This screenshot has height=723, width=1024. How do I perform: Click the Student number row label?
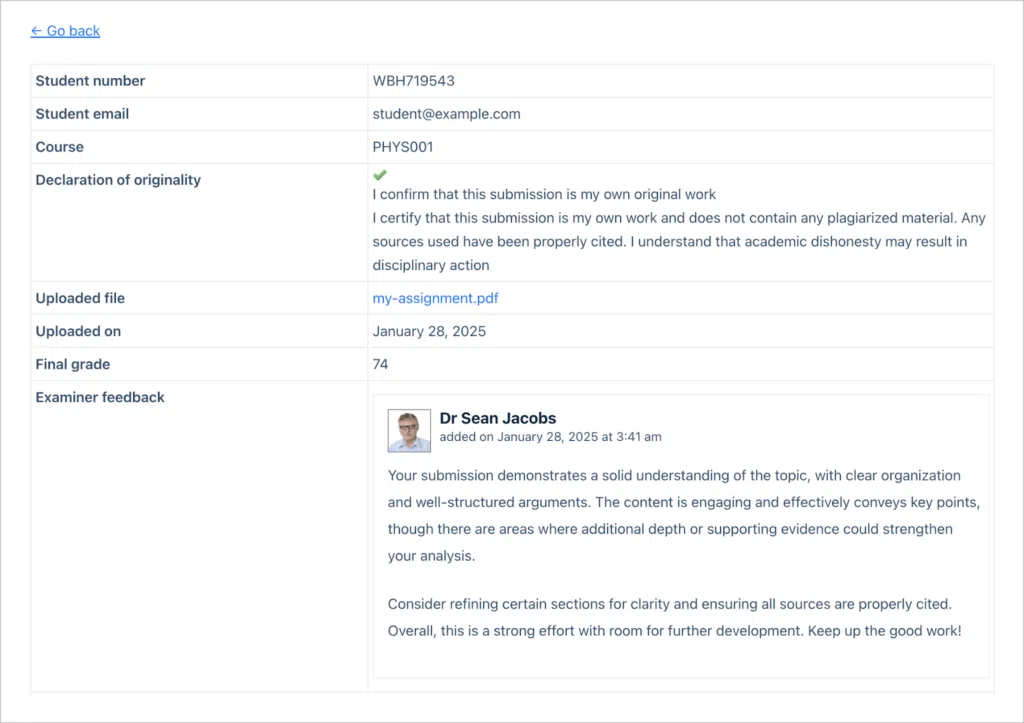click(90, 81)
